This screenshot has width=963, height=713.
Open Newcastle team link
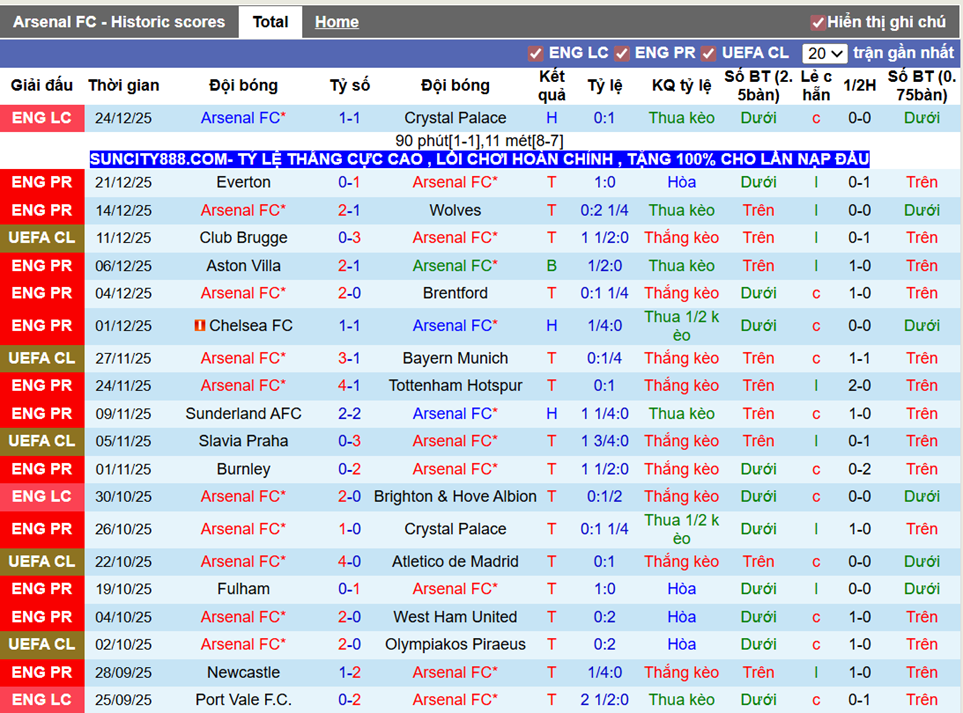click(x=243, y=672)
